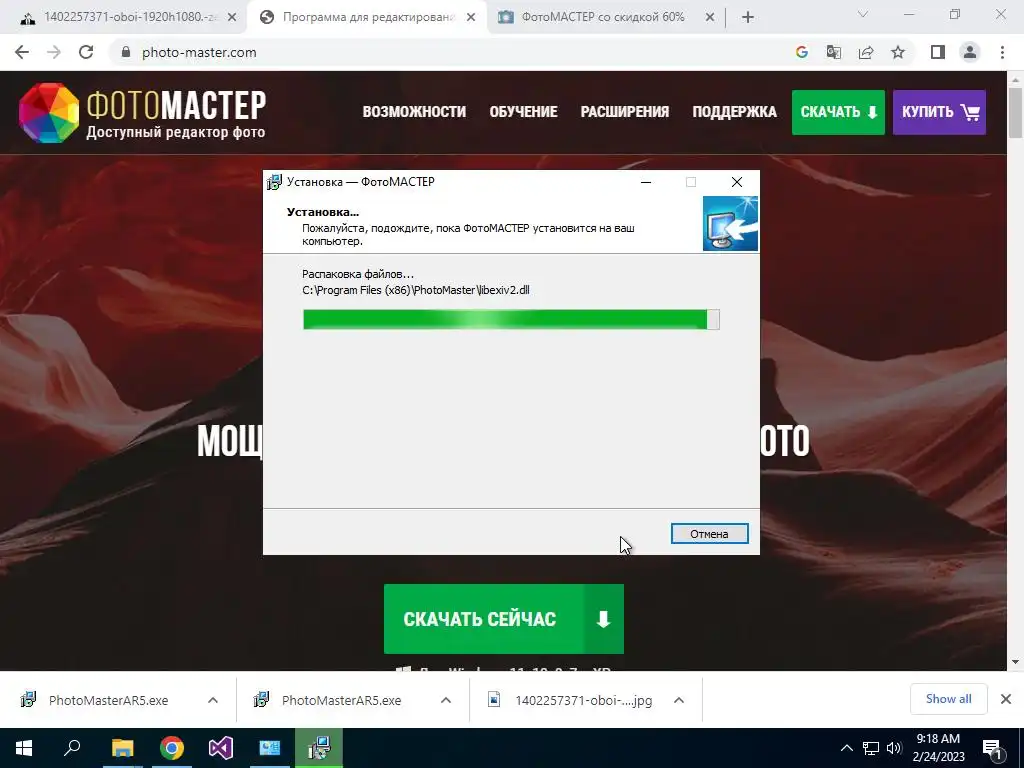Click address bar photo-master.com

(x=199, y=52)
